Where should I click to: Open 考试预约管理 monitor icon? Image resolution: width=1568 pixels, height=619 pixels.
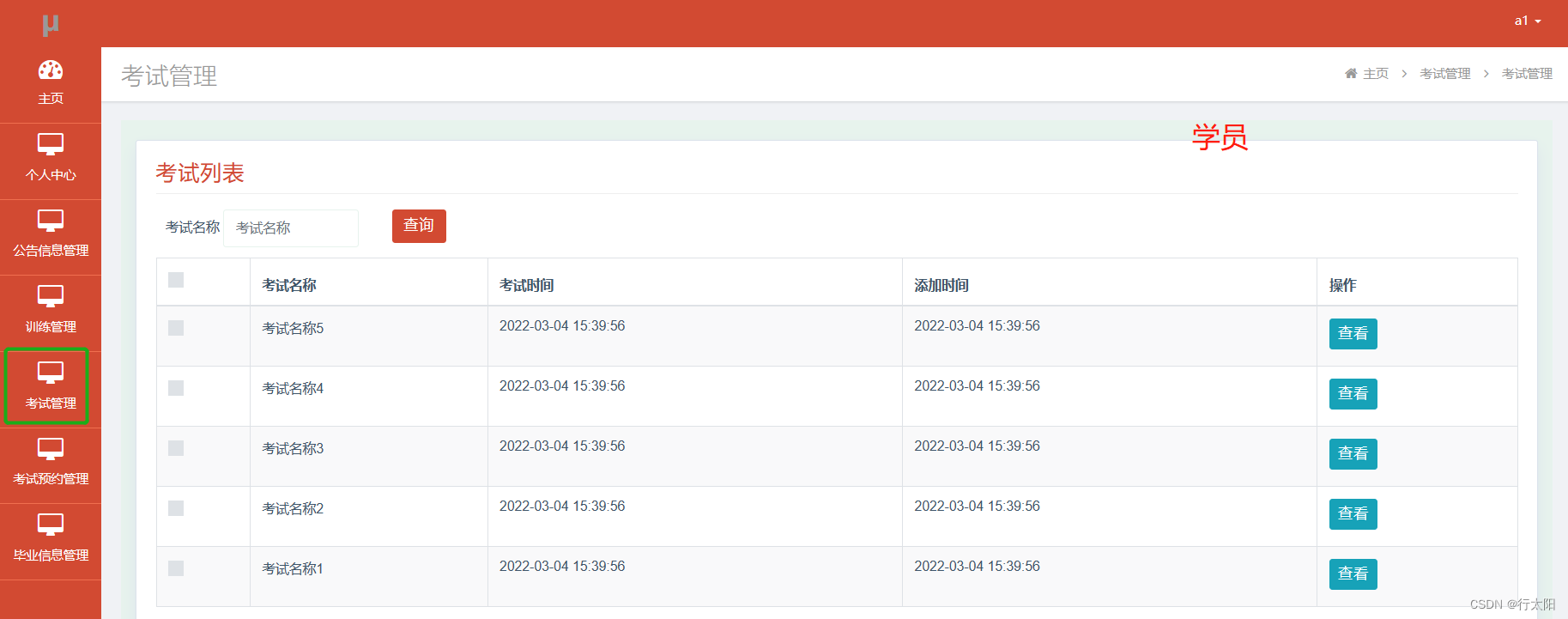point(51,449)
